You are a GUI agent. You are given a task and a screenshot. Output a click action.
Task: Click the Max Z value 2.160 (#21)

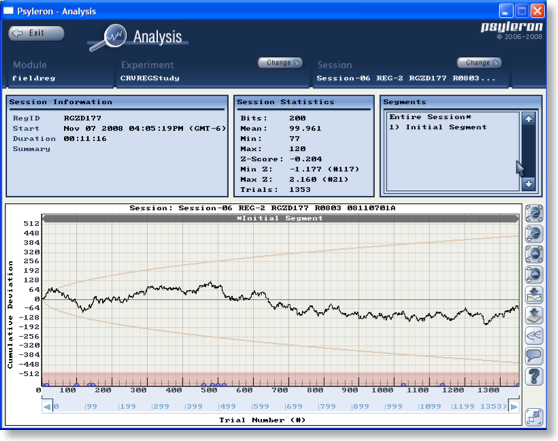pyautogui.click(x=319, y=179)
